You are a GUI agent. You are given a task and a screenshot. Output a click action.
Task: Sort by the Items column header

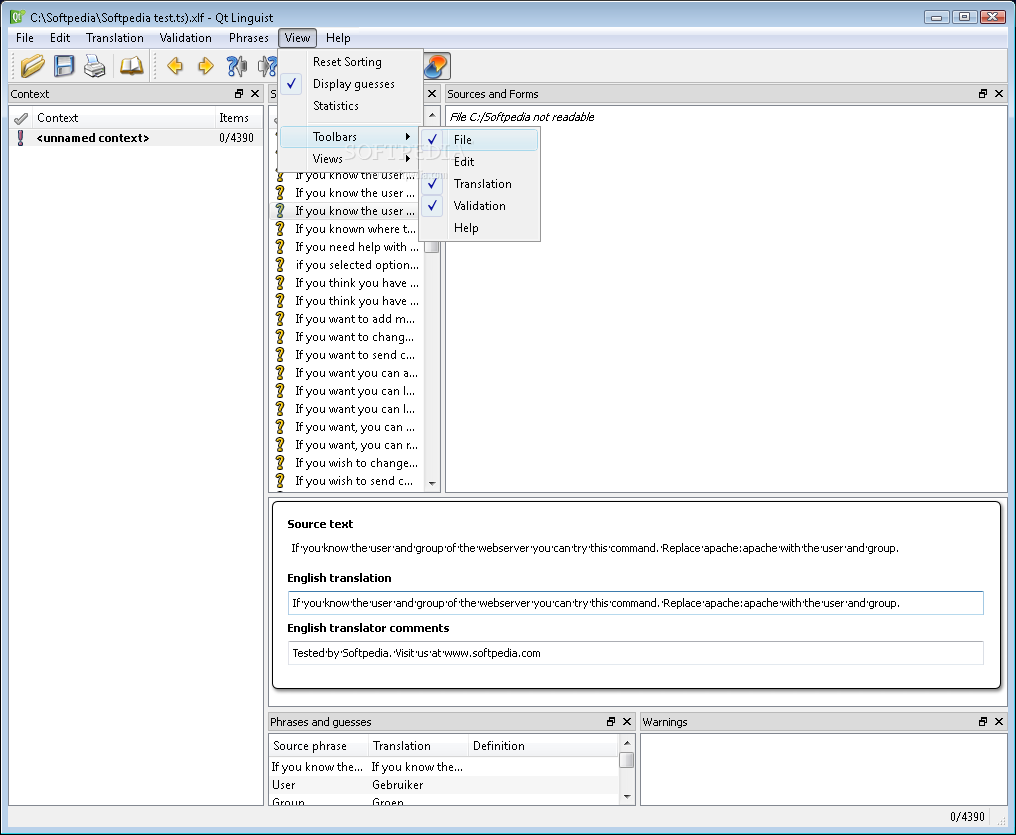238,118
